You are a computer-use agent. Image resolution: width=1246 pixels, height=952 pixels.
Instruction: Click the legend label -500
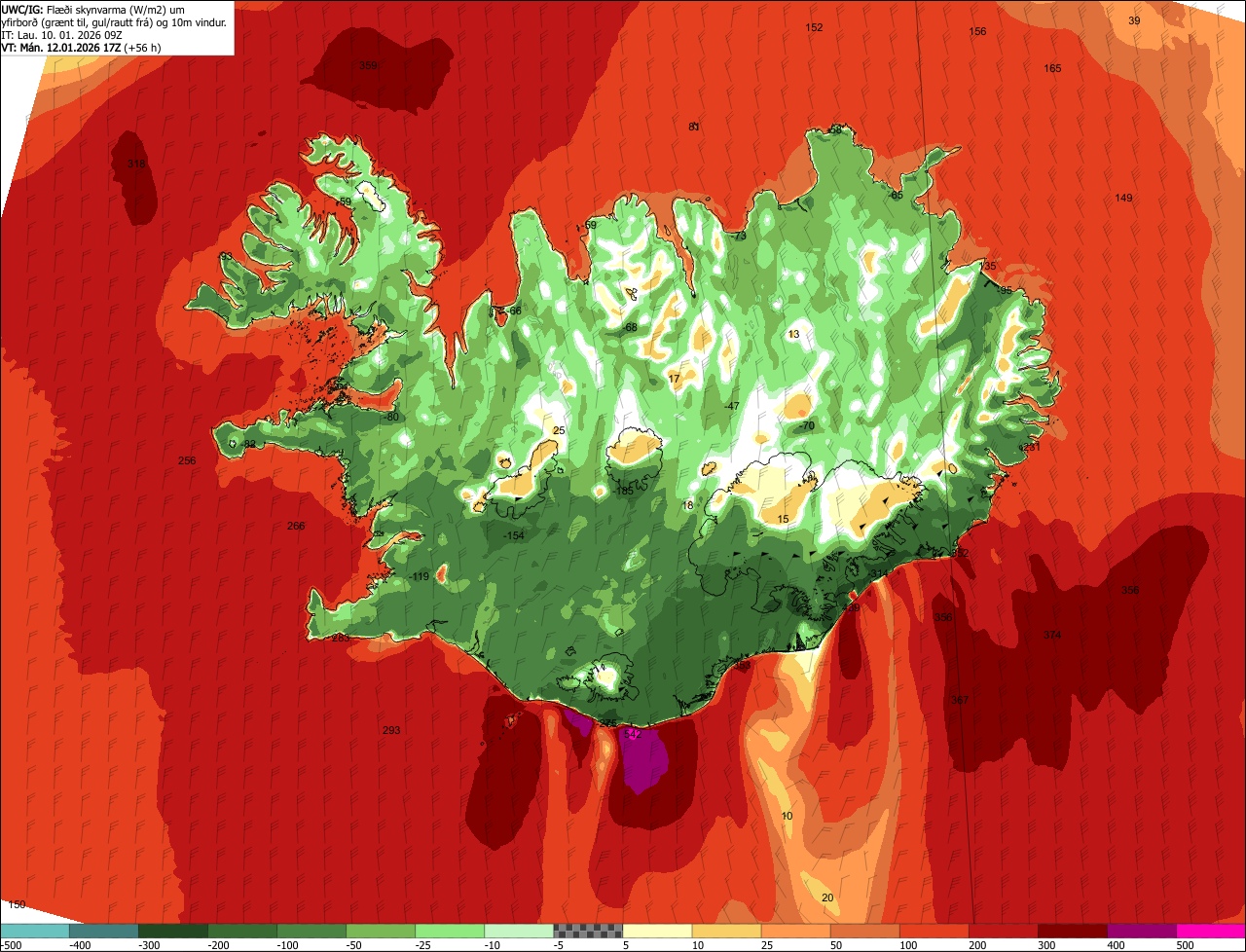[12, 944]
